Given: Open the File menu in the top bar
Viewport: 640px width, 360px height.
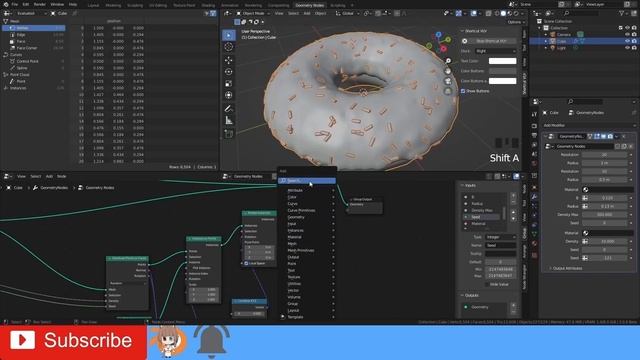Looking at the screenshot, I should [x=15, y=4].
